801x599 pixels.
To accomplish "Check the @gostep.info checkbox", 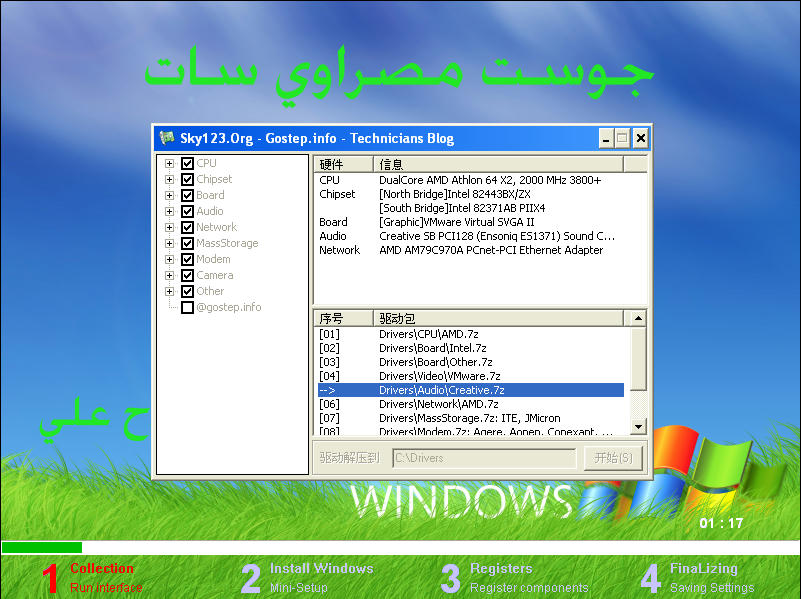I will [187, 307].
